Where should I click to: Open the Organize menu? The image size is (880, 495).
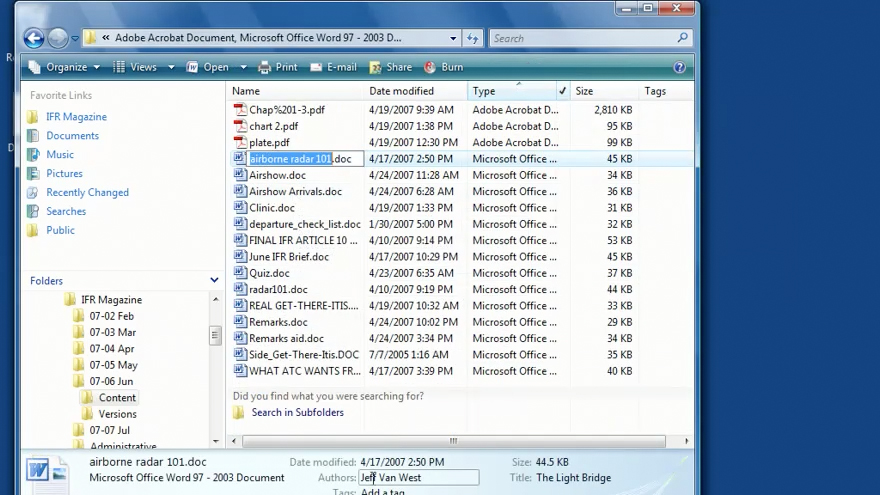pyautogui.click(x=64, y=67)
